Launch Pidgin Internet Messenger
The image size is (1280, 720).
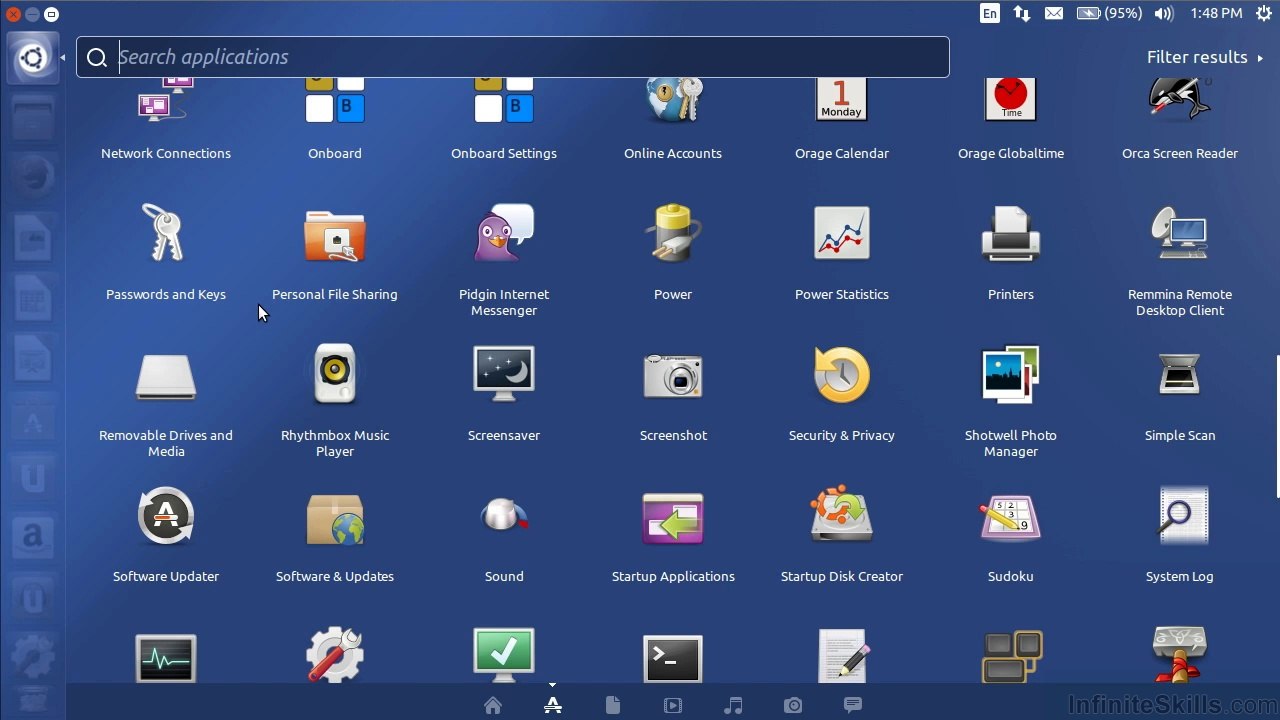tap(504, 260)
